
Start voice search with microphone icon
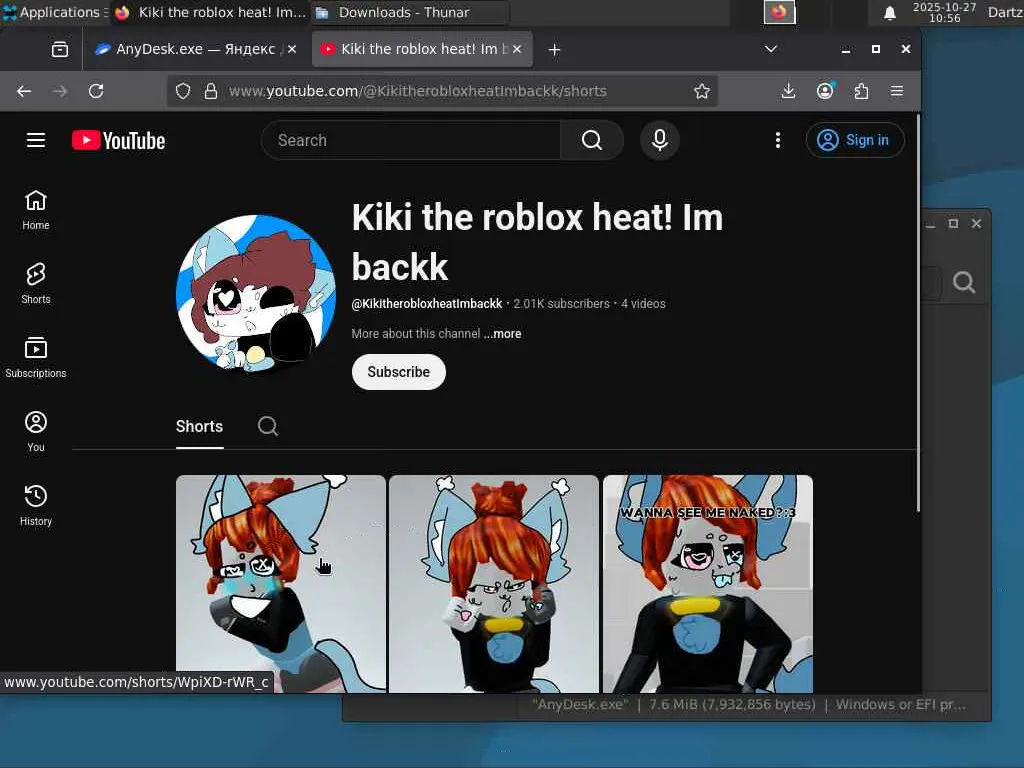(x=660, y=140)
